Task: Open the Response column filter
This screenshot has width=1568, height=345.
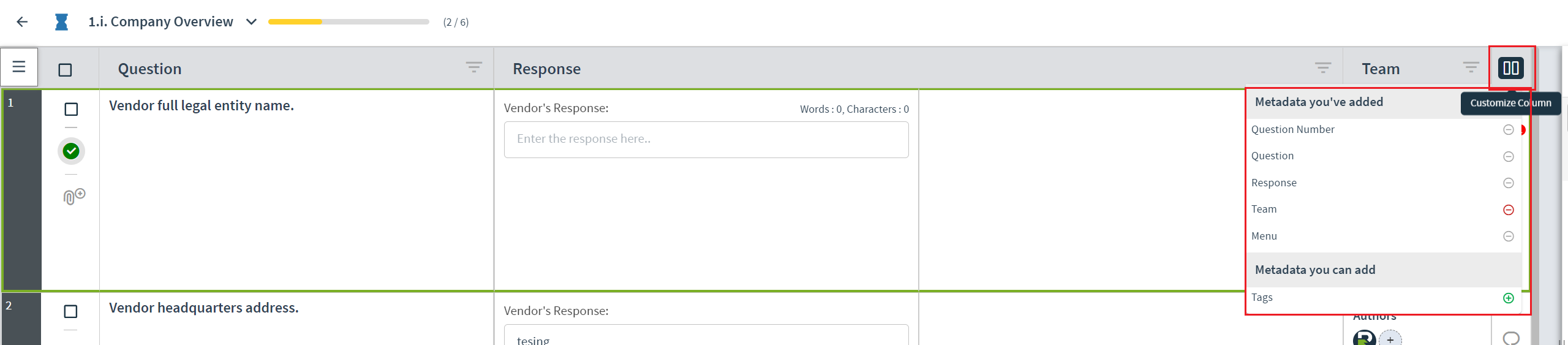Action: coord(1323,67)
